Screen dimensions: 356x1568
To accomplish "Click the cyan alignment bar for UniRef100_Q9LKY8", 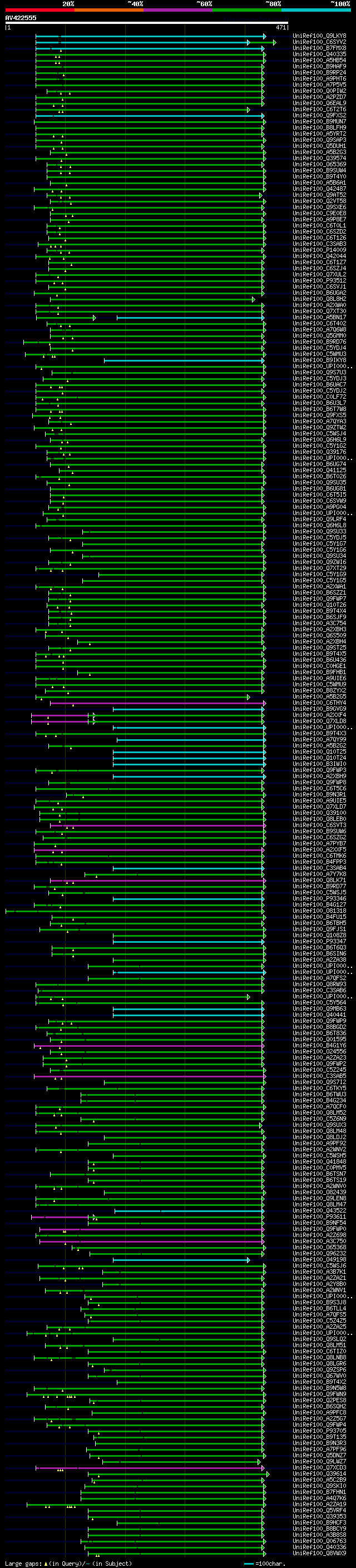I will coord(150,37).
